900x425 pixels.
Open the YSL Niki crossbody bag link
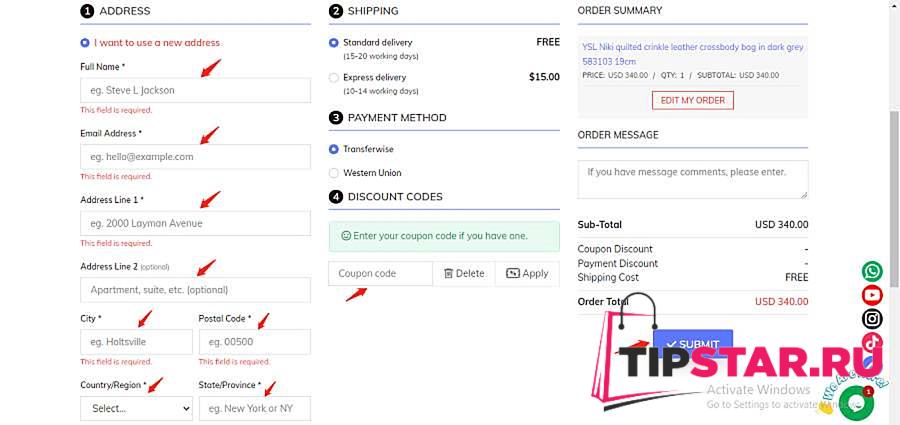pyautogui.click(x=693, y=54)
